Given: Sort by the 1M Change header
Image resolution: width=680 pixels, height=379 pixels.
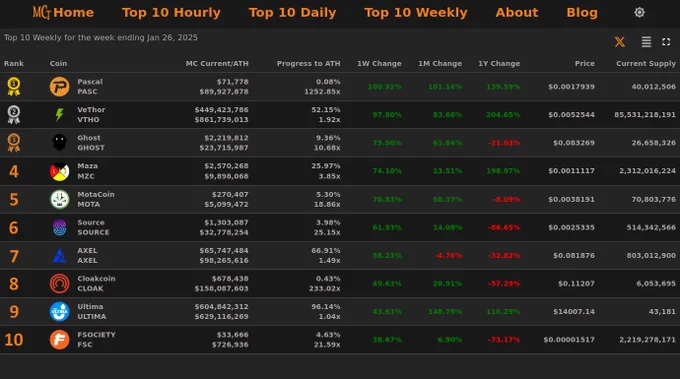Looking at the screenshot, I should [x=440, y=63].
